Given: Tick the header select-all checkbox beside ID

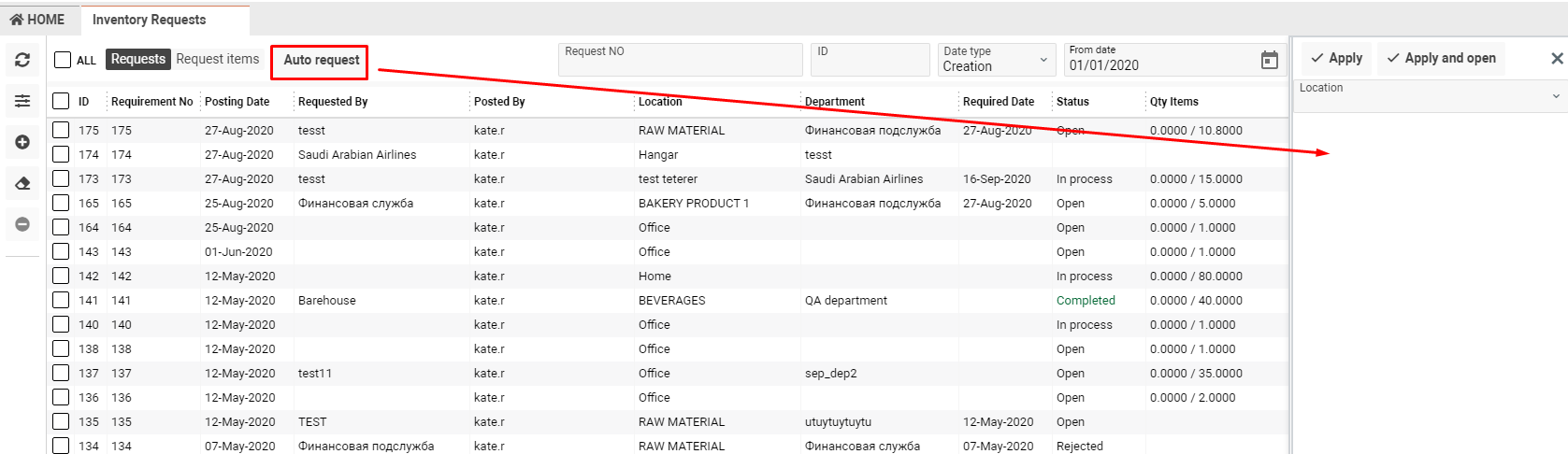Looking at the screenshot, I should point(61,101).
